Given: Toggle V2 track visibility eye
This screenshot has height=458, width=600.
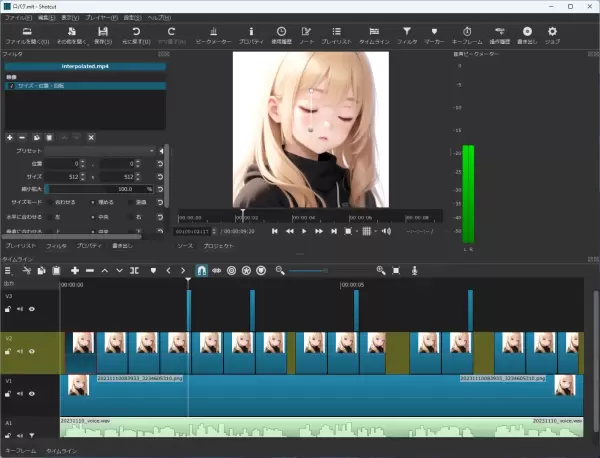Looking at the screenshot, I should coord(32,351).
